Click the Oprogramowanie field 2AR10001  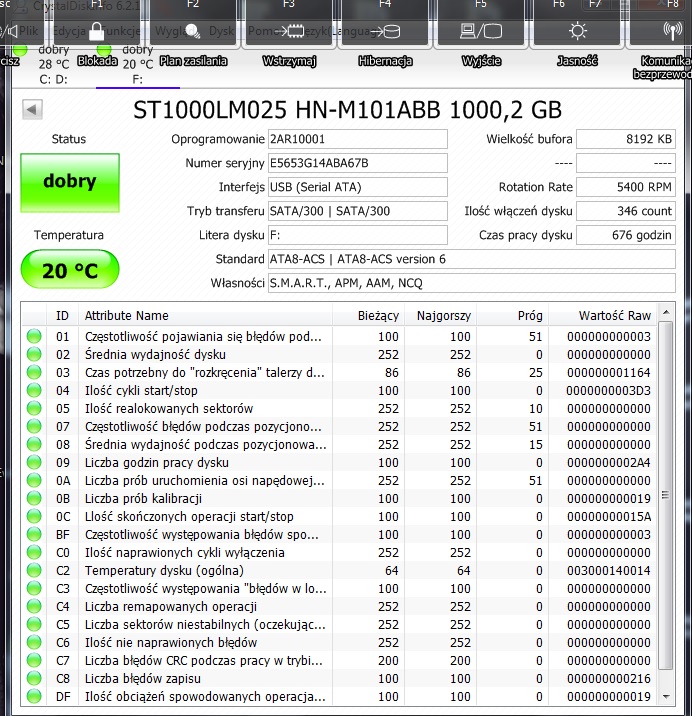click(358, 139)
